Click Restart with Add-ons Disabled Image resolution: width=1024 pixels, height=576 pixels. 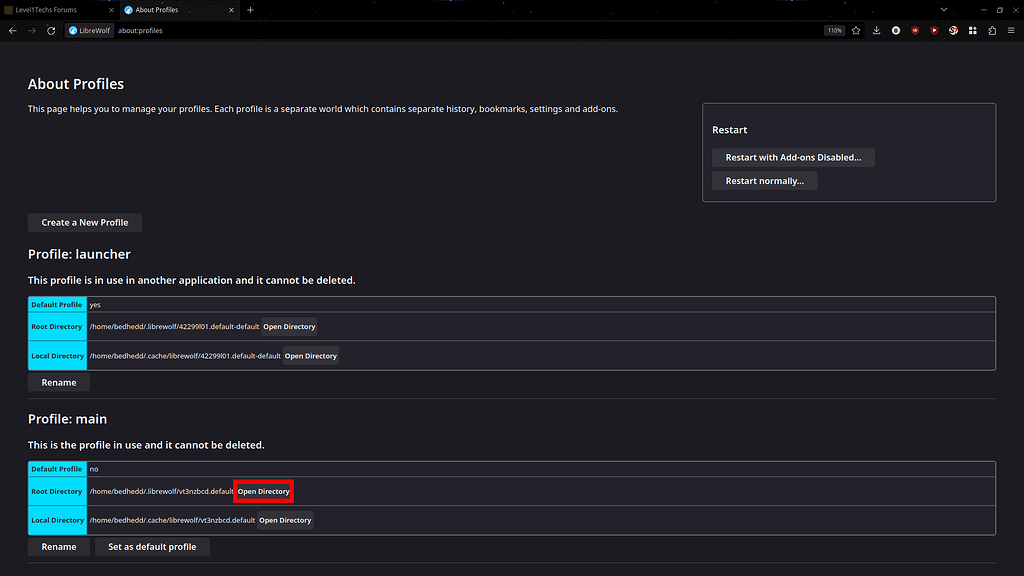click(793, 157)
